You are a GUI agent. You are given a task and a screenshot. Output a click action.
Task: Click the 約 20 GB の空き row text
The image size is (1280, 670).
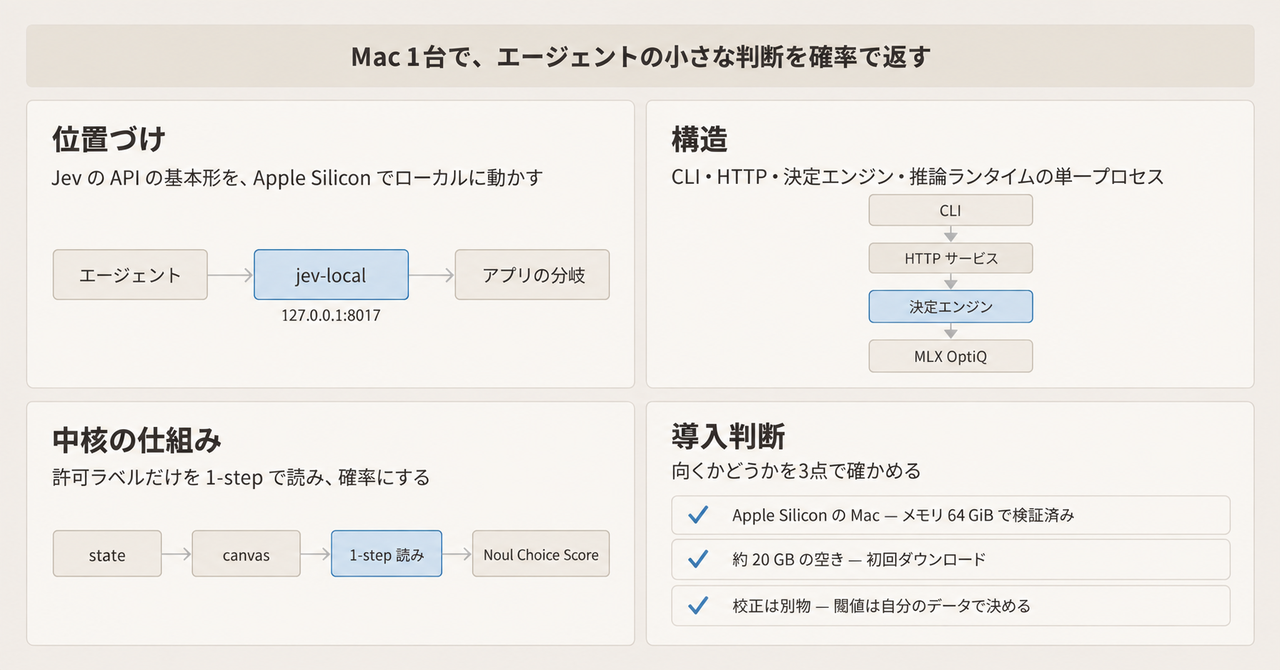(859, 560)
